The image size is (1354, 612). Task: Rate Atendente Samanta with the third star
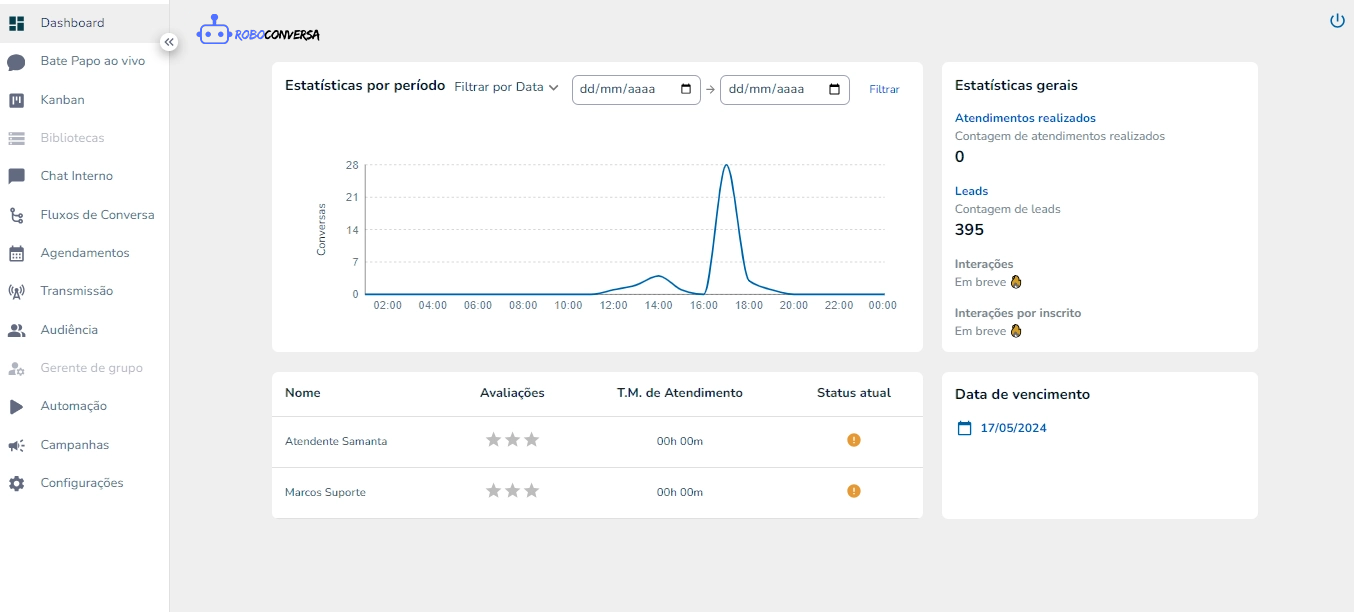pyautogui.click(x=532, y=440)
